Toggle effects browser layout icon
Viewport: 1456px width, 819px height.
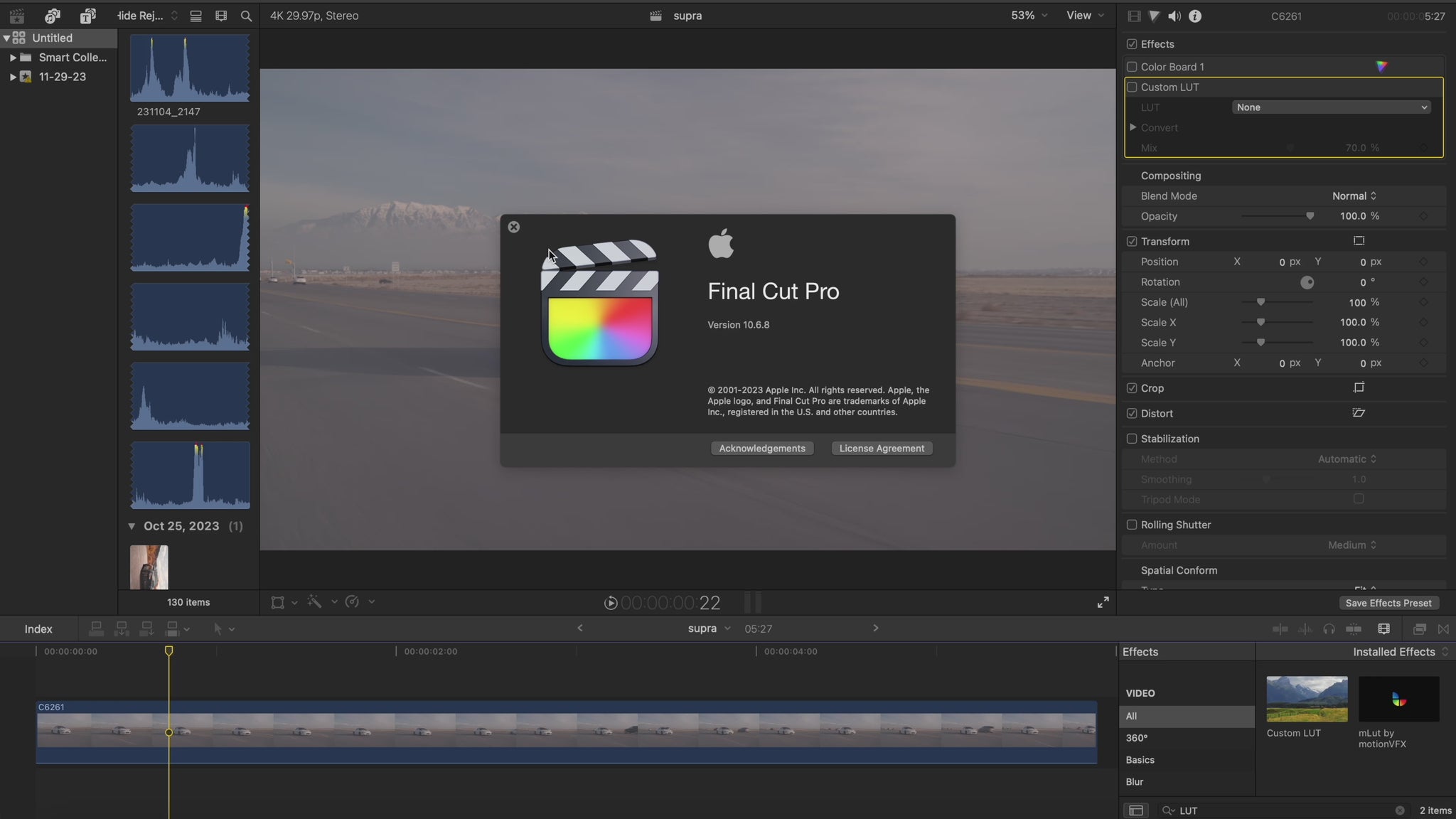tap(1136, 810)
